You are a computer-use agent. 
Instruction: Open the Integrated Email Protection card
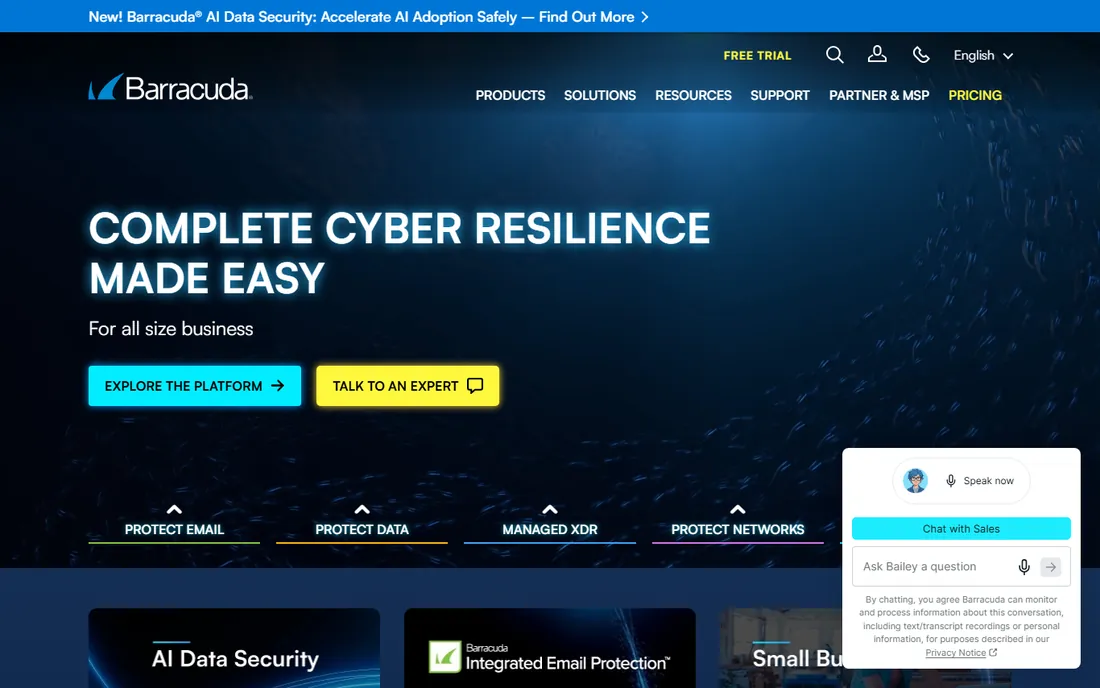(549, 648)
